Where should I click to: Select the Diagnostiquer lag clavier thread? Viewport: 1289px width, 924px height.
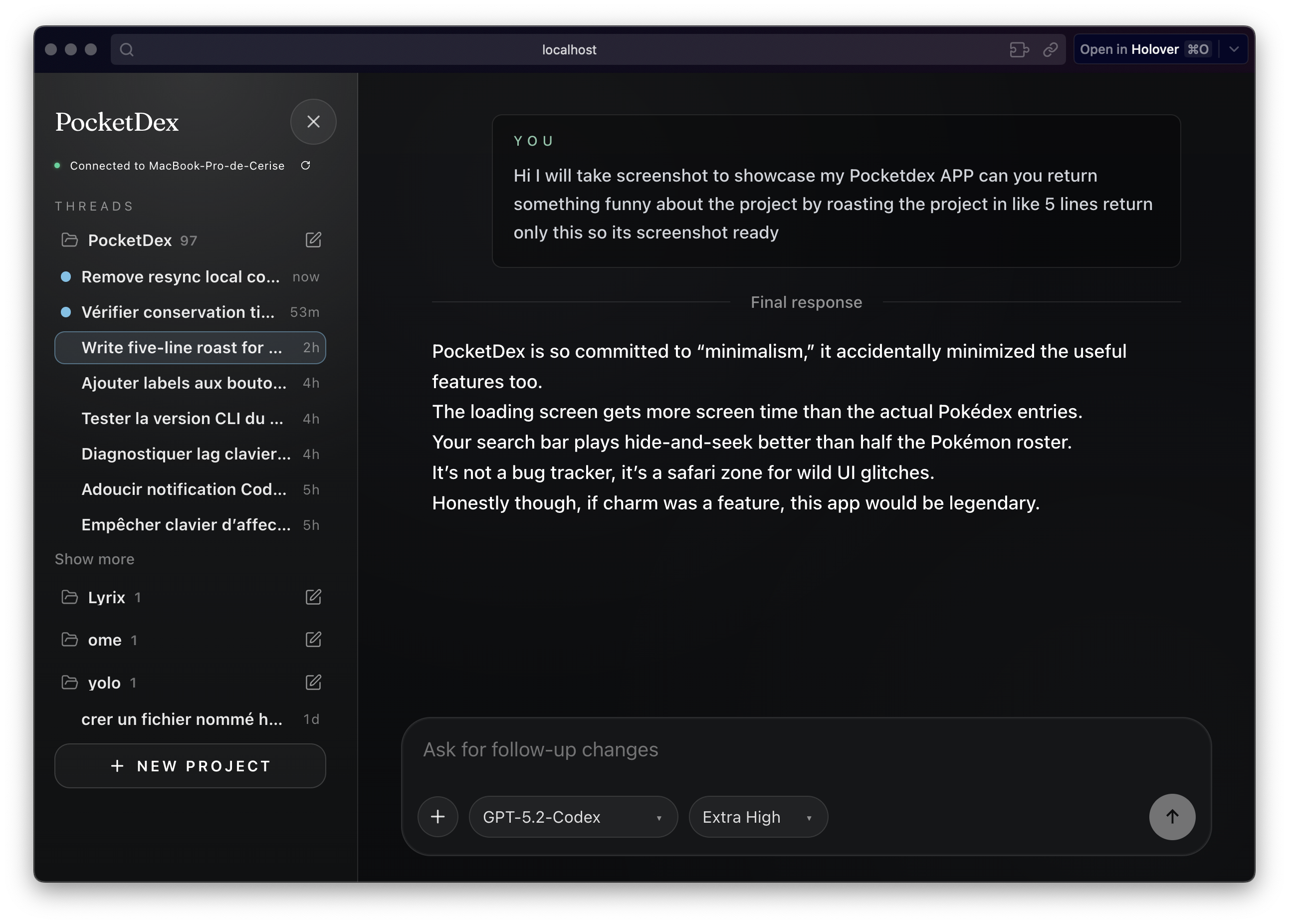[186, 454]
